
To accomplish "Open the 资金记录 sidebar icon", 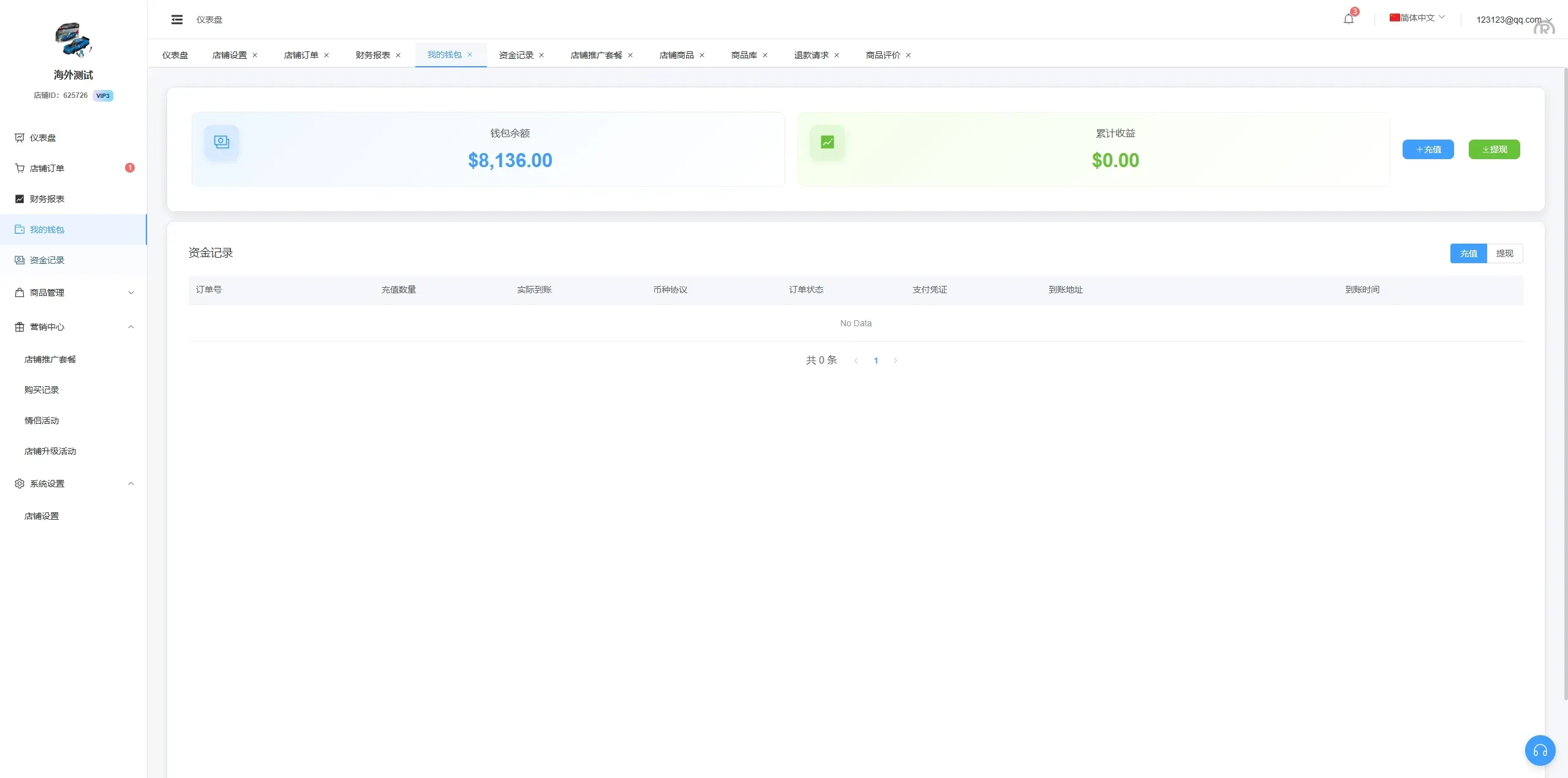I will (19, 260).
